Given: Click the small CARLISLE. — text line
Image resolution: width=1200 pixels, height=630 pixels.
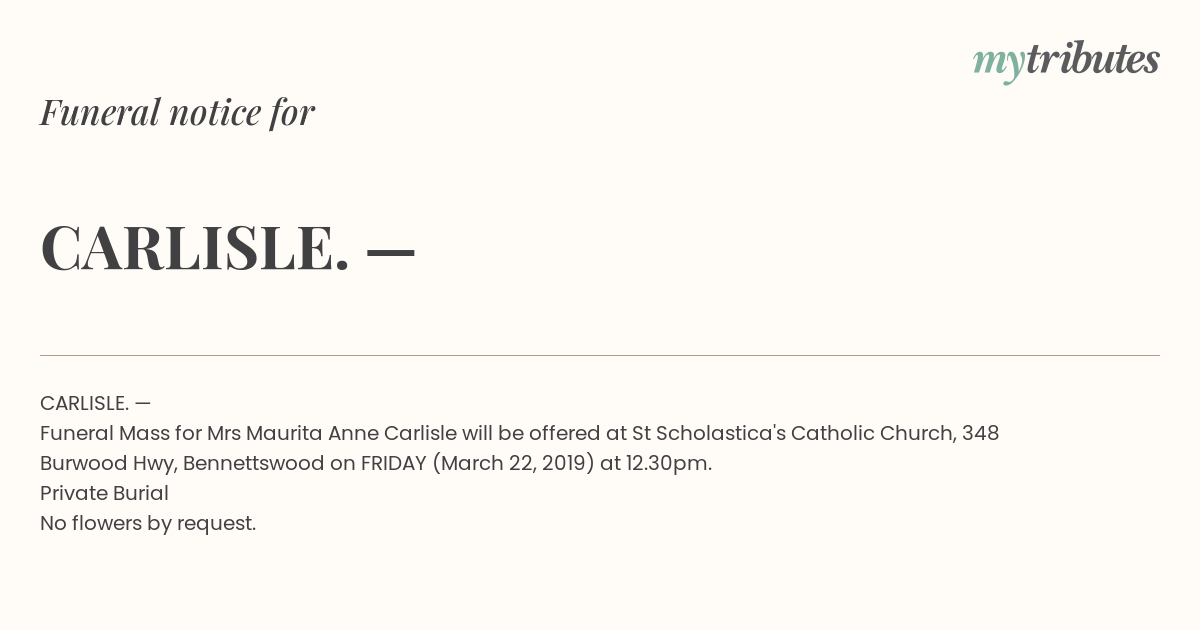Looking at the screenshot, I should pyautogui.click(x=95, y=403).
